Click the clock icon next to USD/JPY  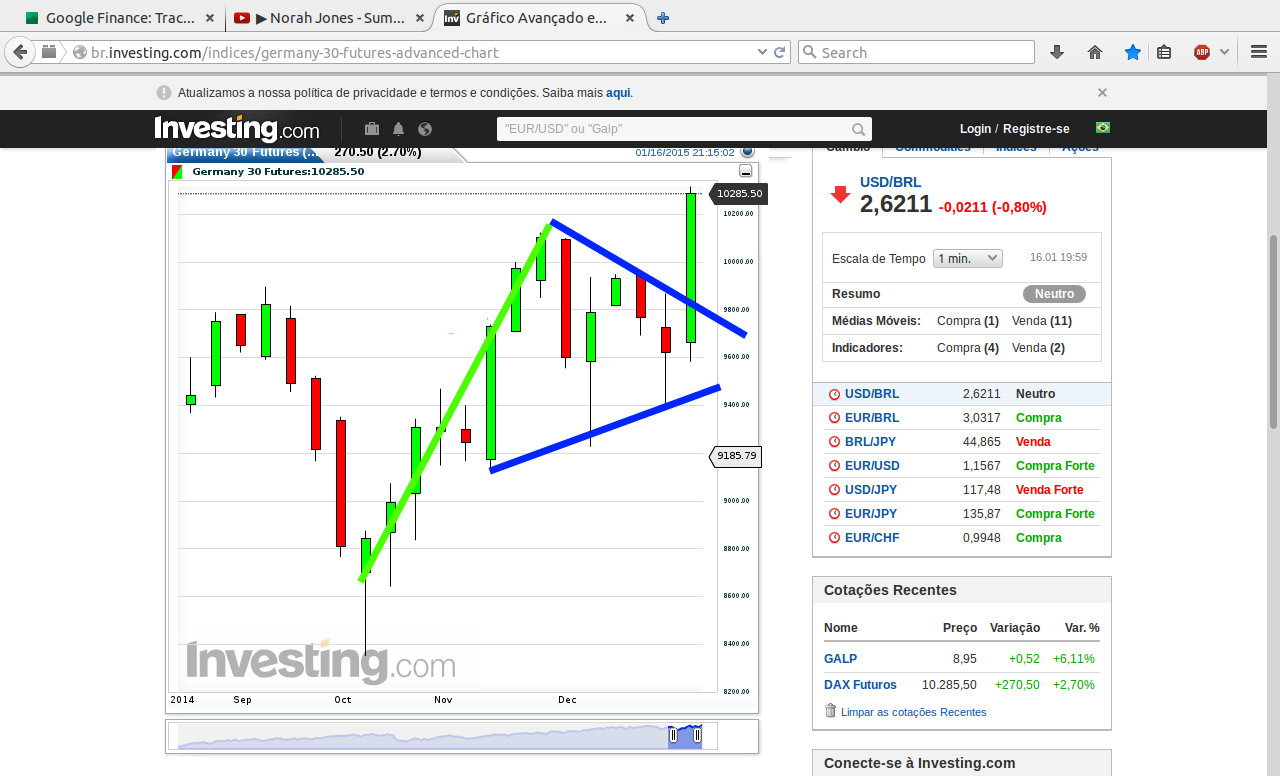(x=834, y=490)
